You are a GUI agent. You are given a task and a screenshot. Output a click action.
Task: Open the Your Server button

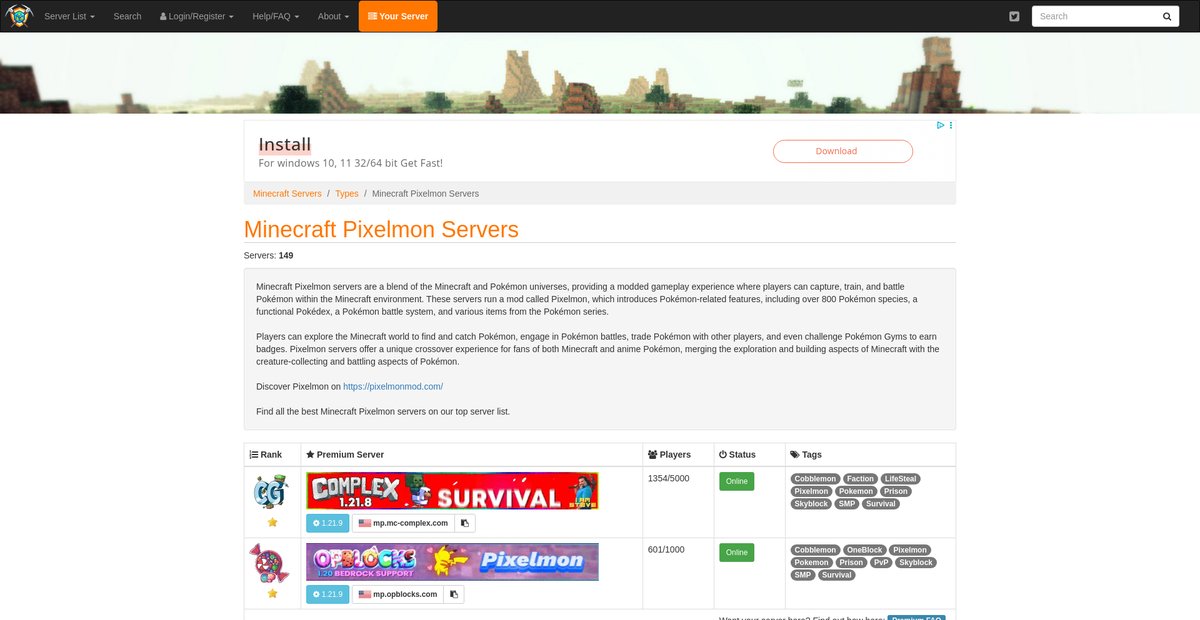click(x=398, y=16)
